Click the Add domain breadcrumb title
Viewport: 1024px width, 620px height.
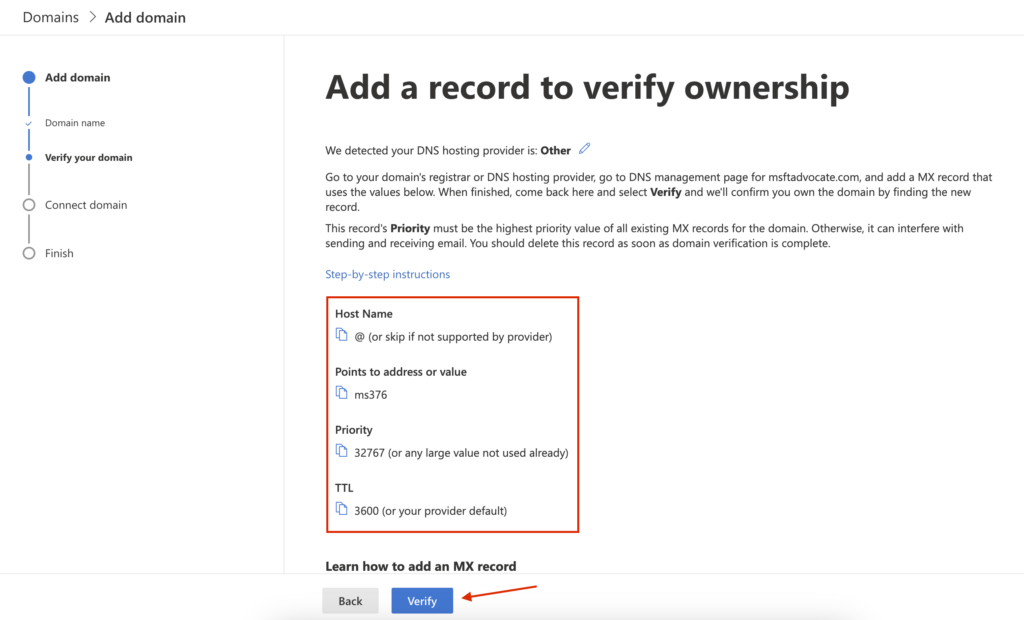tap(144, 17)
